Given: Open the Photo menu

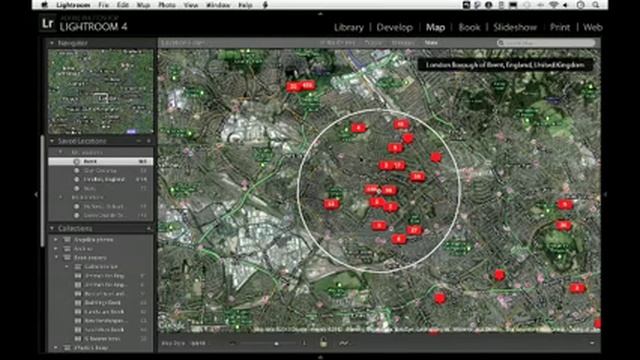Looking at the screenshot, I should 167,5.
